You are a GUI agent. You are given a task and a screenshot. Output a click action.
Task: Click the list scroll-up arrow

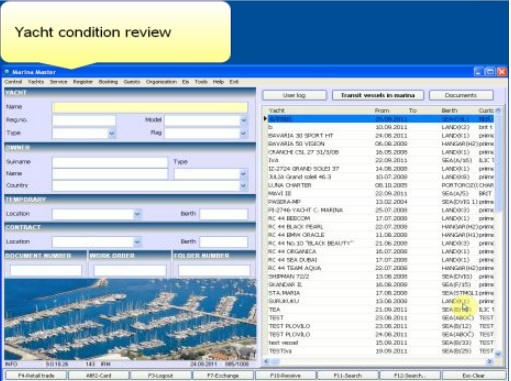[x=498, y=110]
